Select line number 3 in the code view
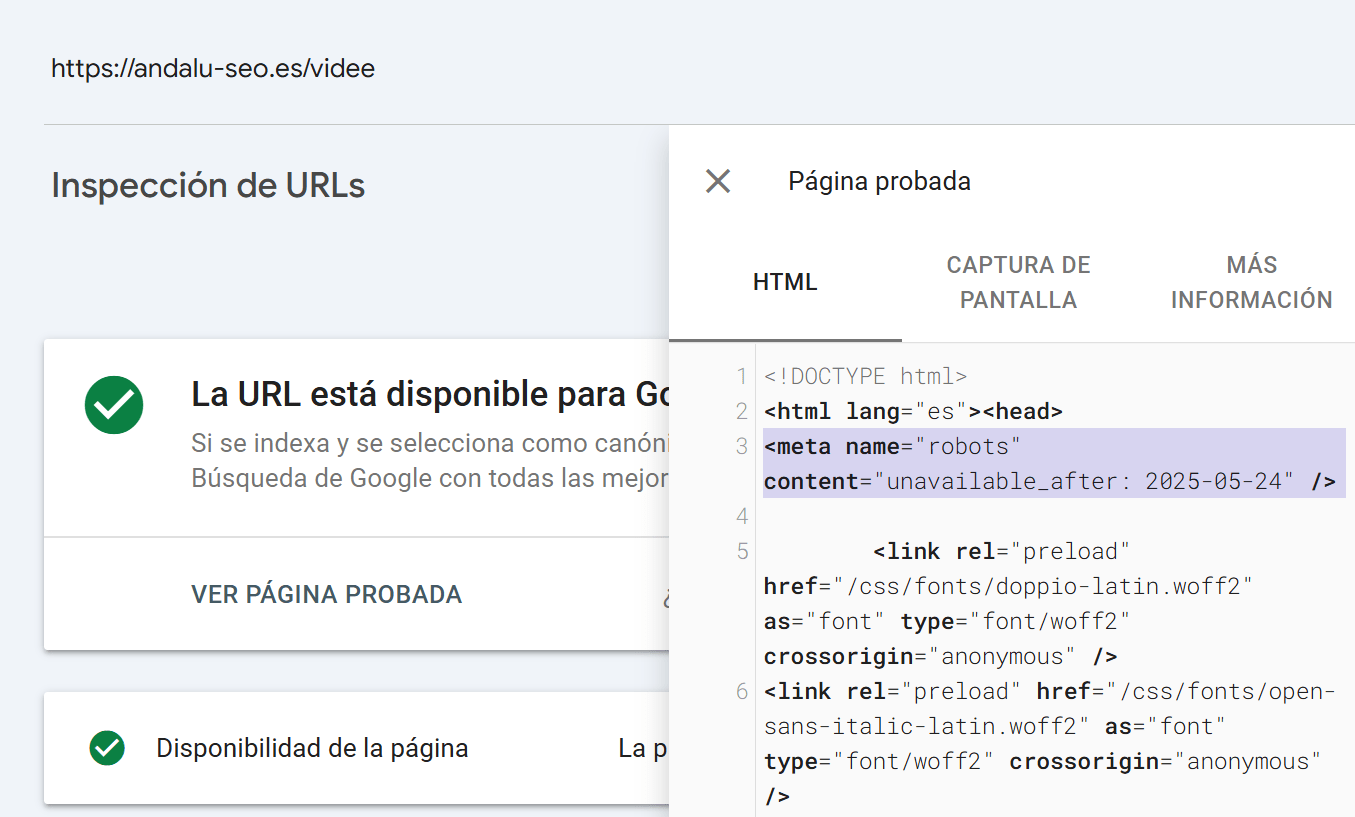The width and height of the screenshot is (1355, 817). coord(741,446)
